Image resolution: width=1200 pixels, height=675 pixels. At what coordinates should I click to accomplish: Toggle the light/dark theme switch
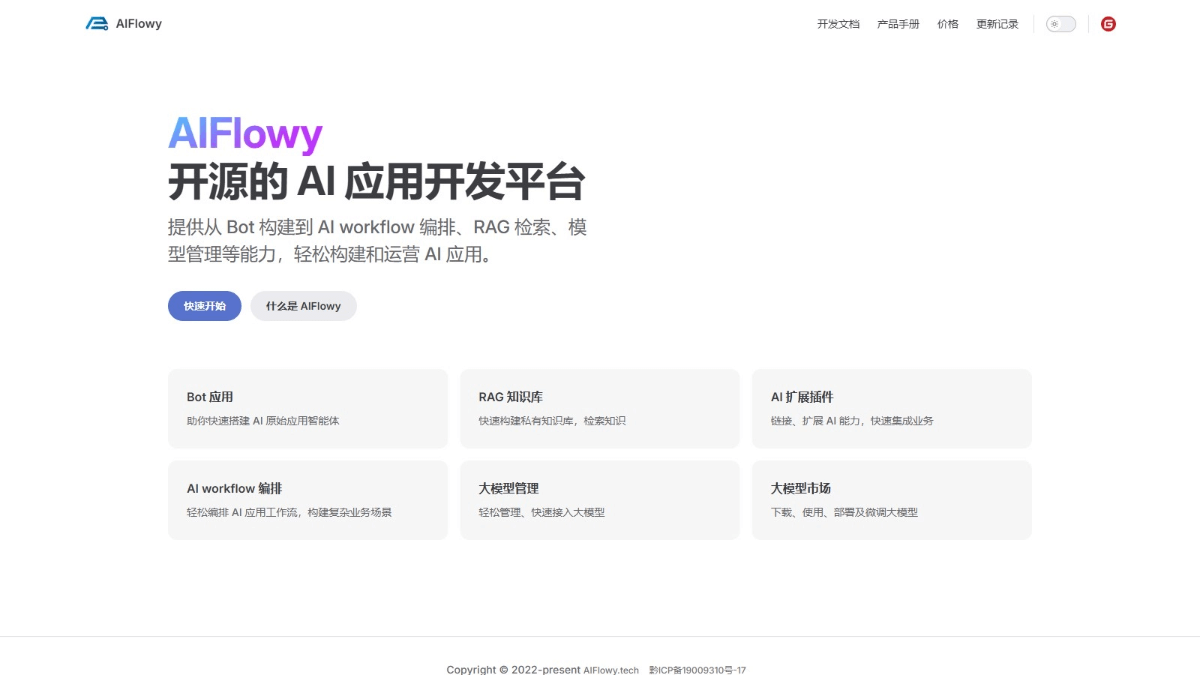1061,24
